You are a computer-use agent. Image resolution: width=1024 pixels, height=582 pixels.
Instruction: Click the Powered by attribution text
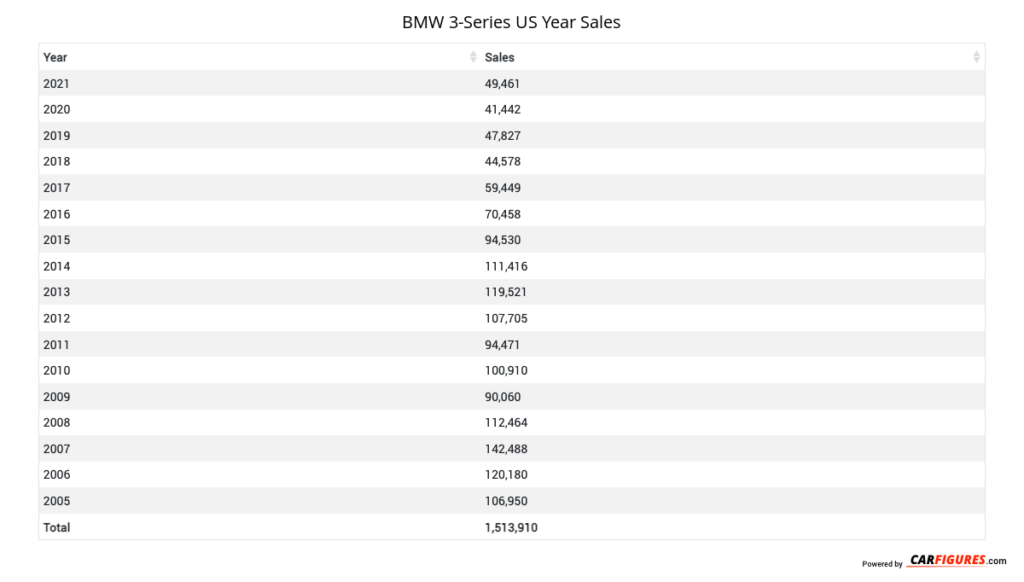coord(882,563)
